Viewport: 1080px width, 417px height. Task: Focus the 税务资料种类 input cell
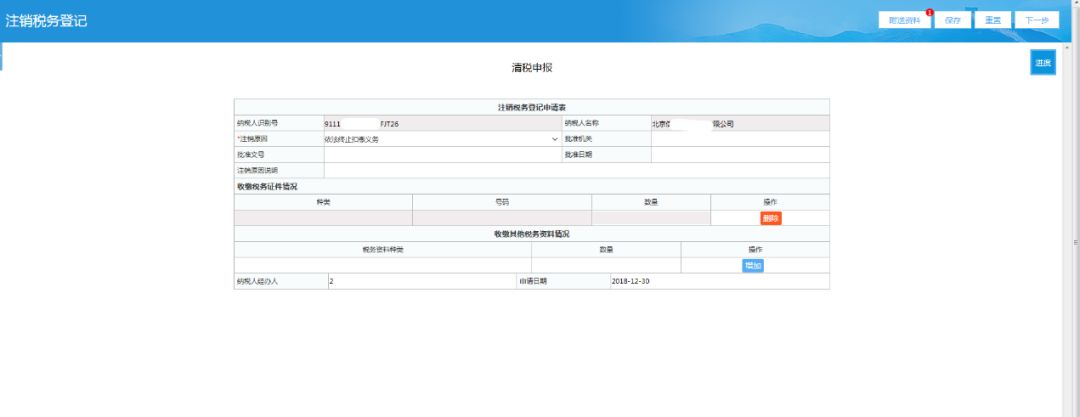(382, 265)
